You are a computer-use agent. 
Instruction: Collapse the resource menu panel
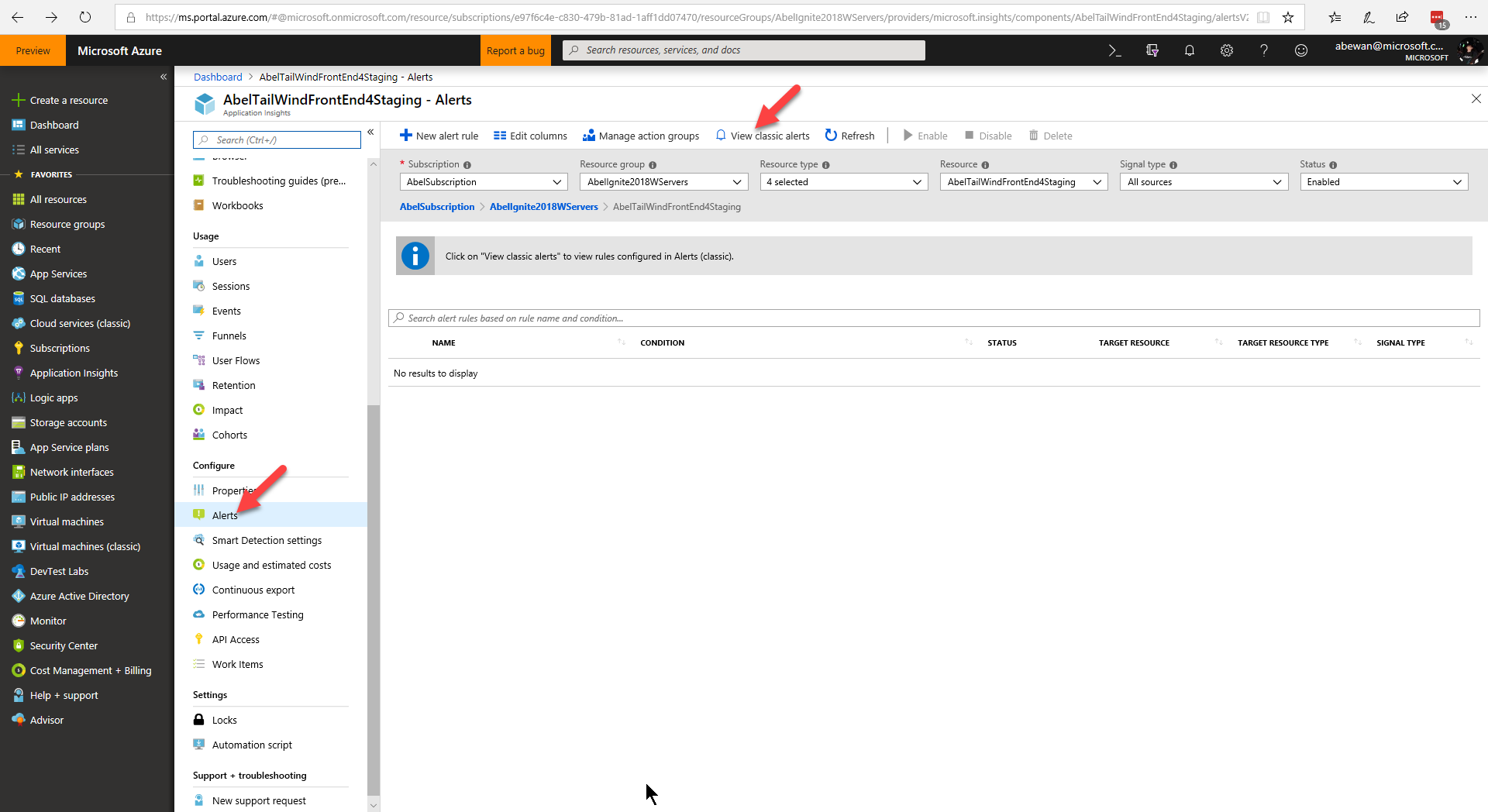(370, 132)
